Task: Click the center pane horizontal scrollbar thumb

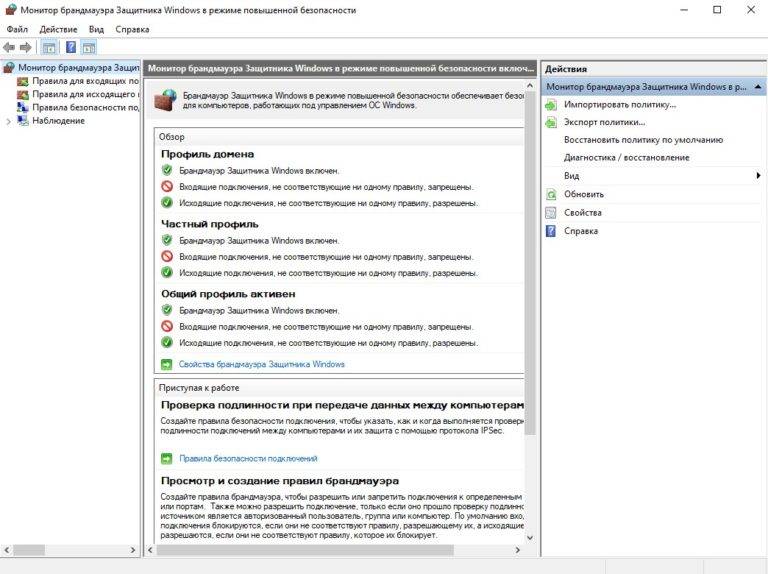Action: click(x=305, y=550)
